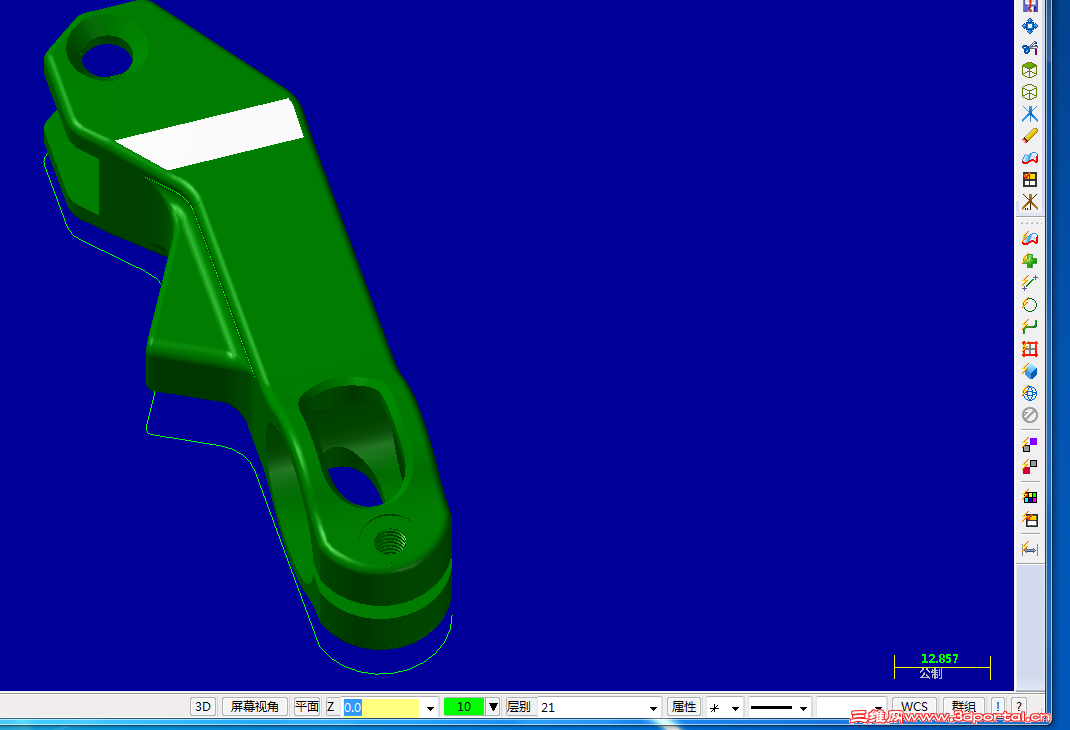Select the wireframe cube display icon
The image size is (1070, 730).
coord(1030,91)
